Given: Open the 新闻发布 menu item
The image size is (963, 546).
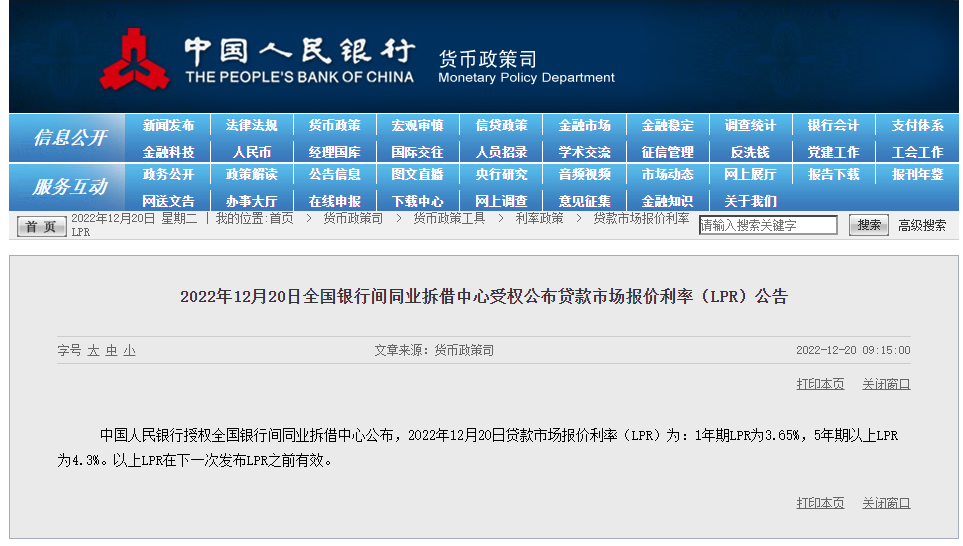Looking at the screenshot, I should [x=168, y=125].
